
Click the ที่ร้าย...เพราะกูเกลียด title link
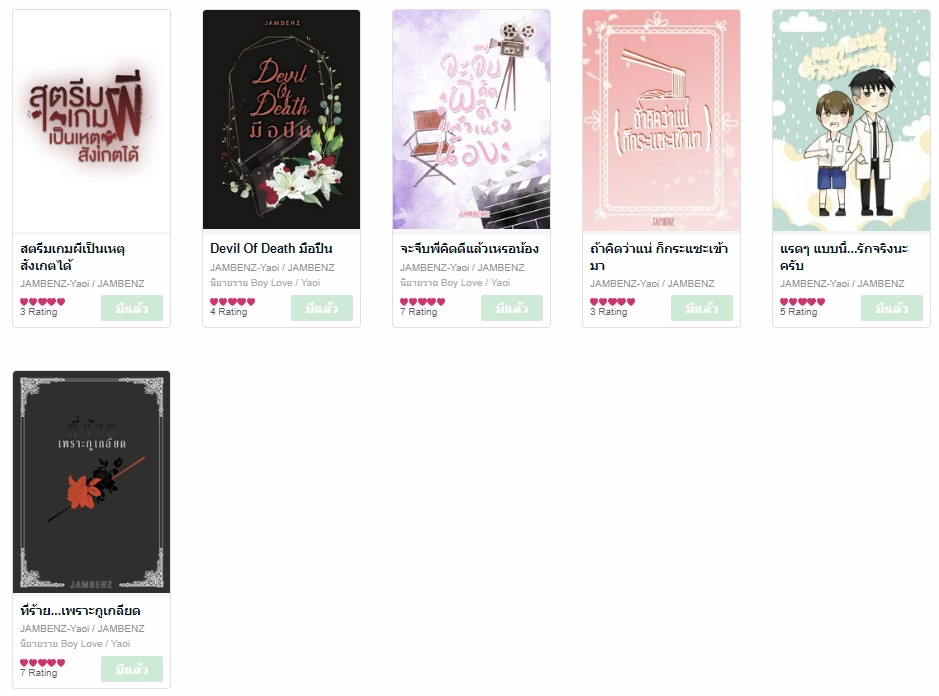click(x=80, y=611)
